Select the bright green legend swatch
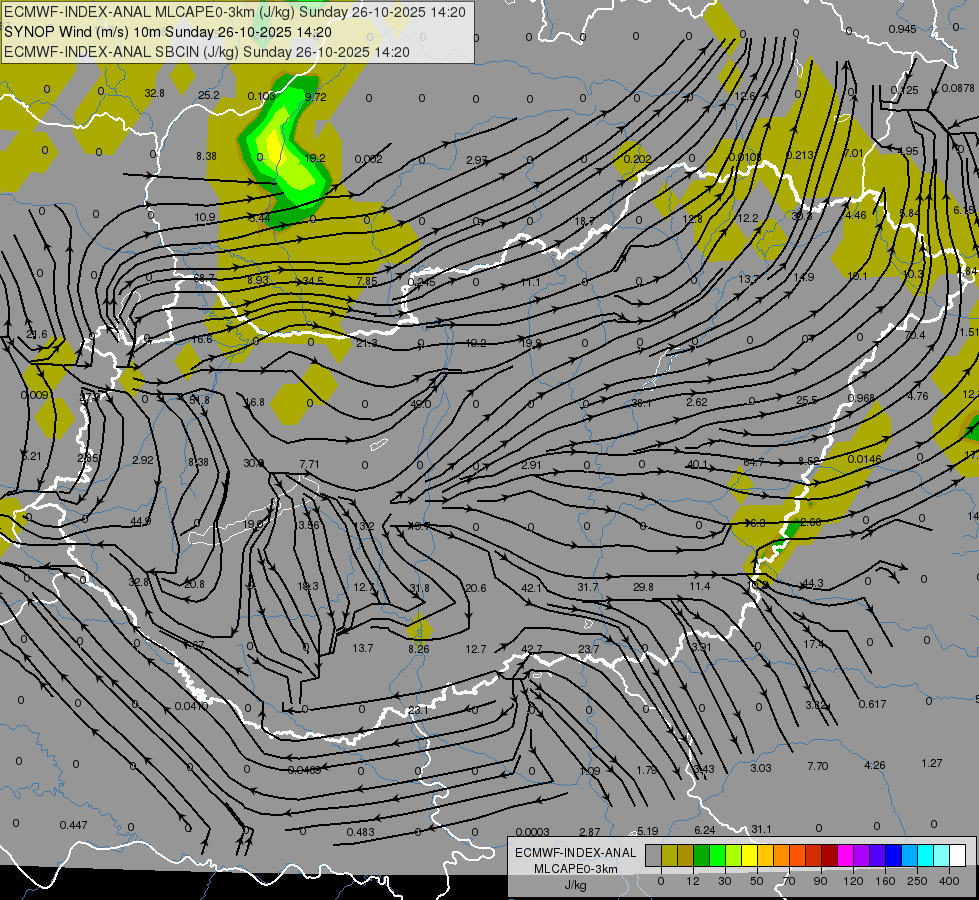This screenshot has height=900, width=979. tap(718, 855)
